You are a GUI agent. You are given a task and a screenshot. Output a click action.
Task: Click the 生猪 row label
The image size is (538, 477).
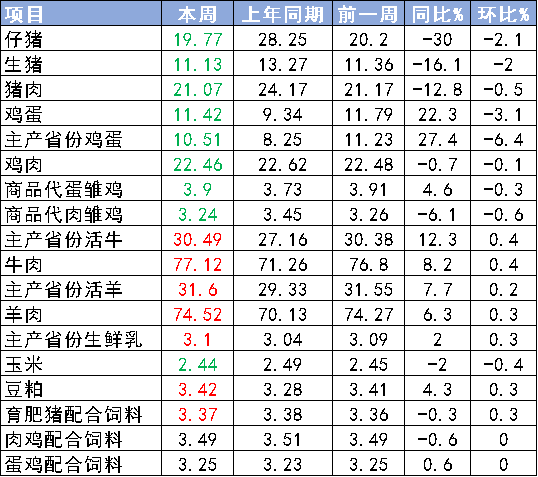coord(24,65)
